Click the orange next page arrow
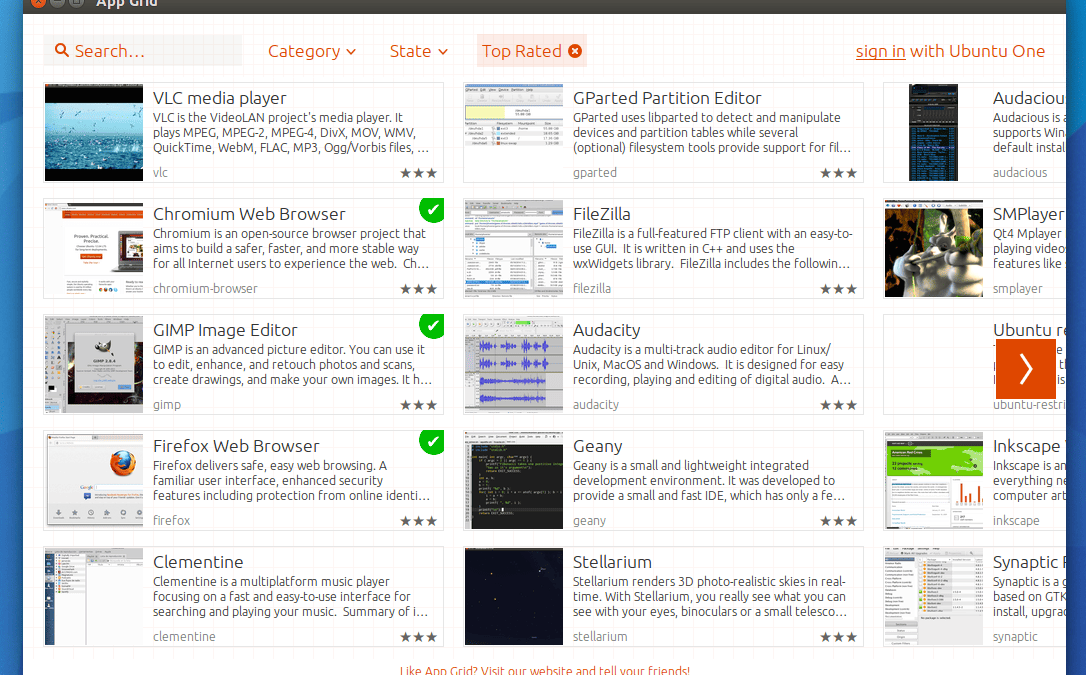The image size is (1086, 675). click(x=1026, y=368)
